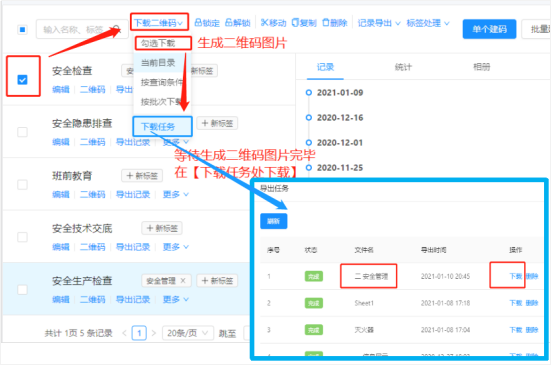
Task: Delete the 灭火器 export task
Action: [532, 330]
